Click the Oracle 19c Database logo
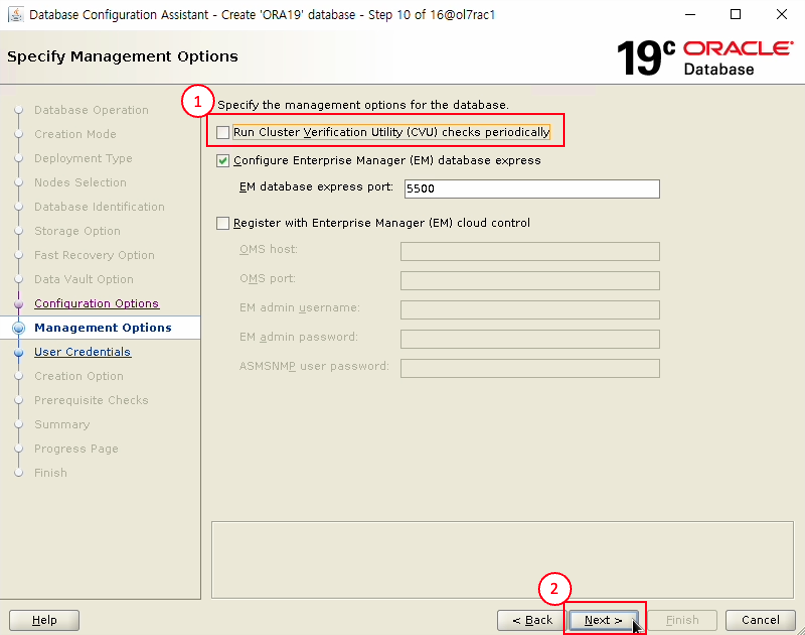The image size is (805, 635). click(x=705, y=57)
